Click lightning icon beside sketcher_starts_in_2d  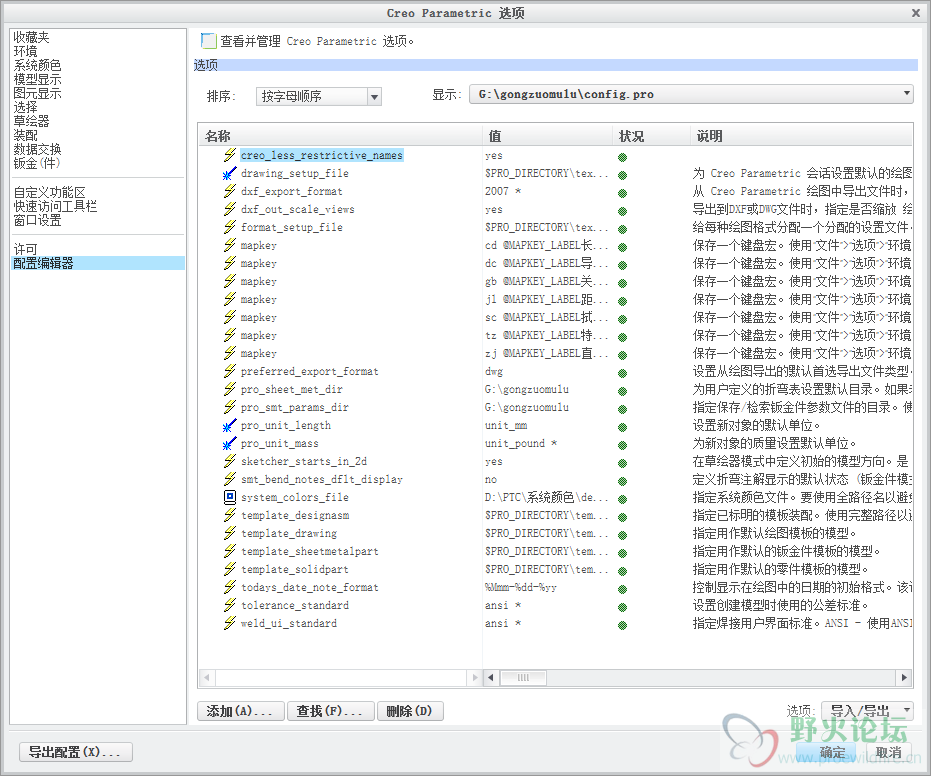pos(230,461)
